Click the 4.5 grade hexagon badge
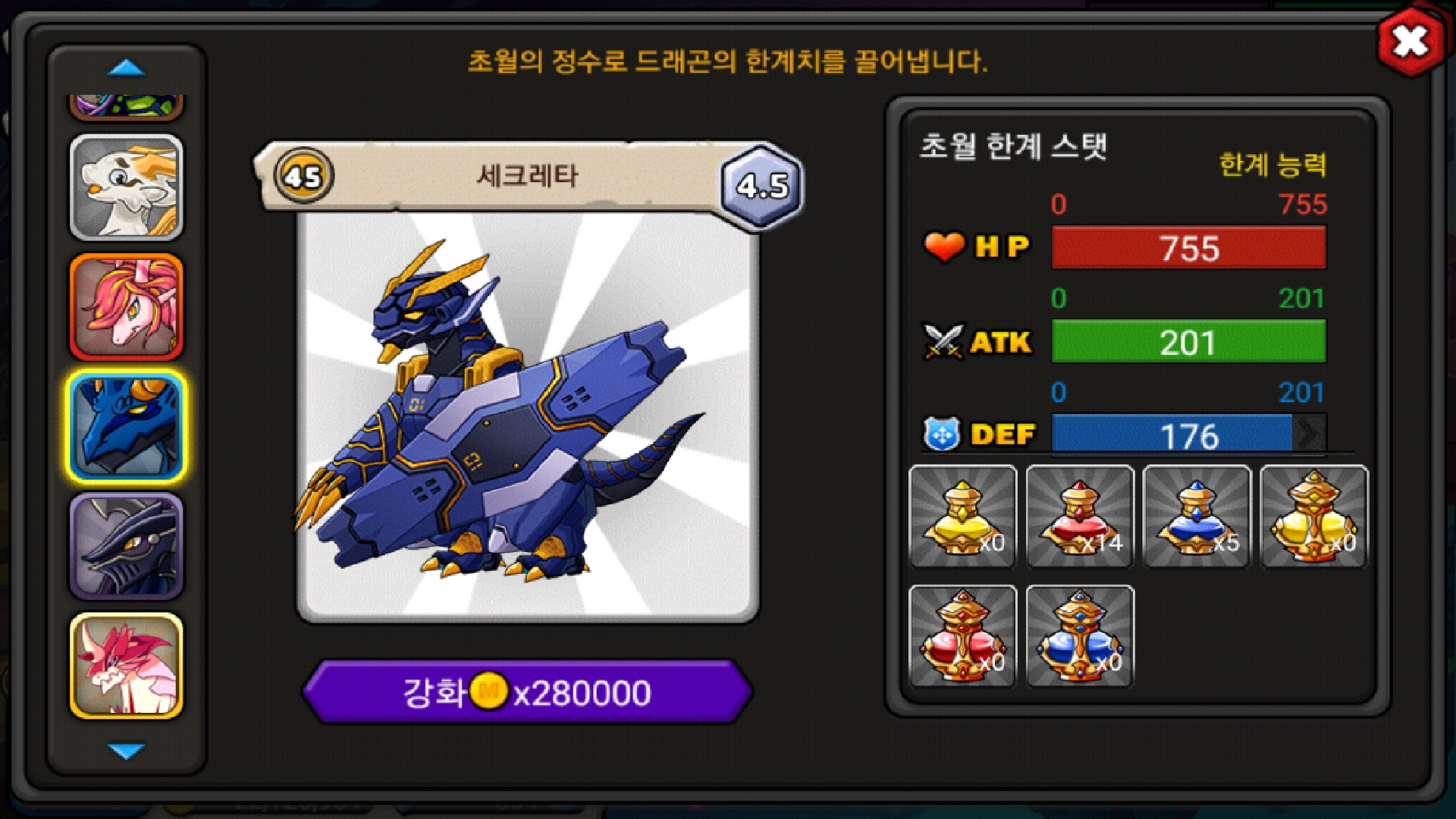The image size is (1456, 819). pos(762,185)
